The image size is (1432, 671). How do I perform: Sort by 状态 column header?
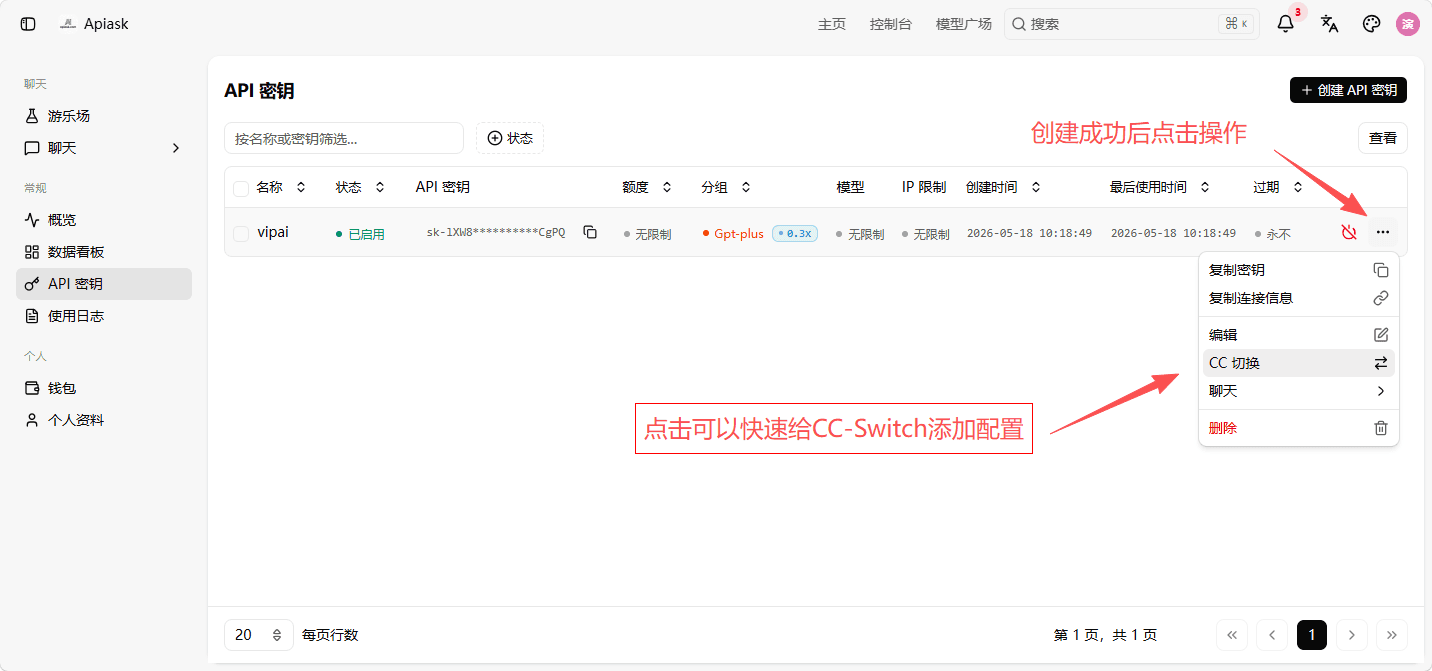pos(360,187)
